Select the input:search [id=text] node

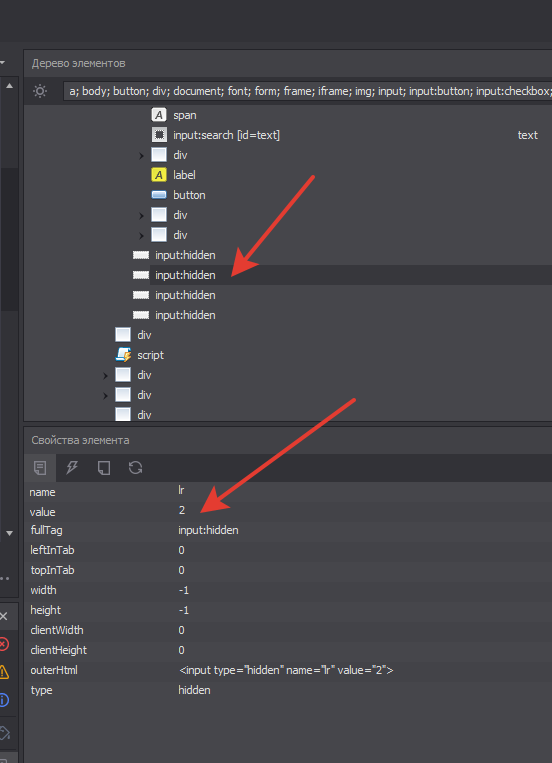[226, 135]
